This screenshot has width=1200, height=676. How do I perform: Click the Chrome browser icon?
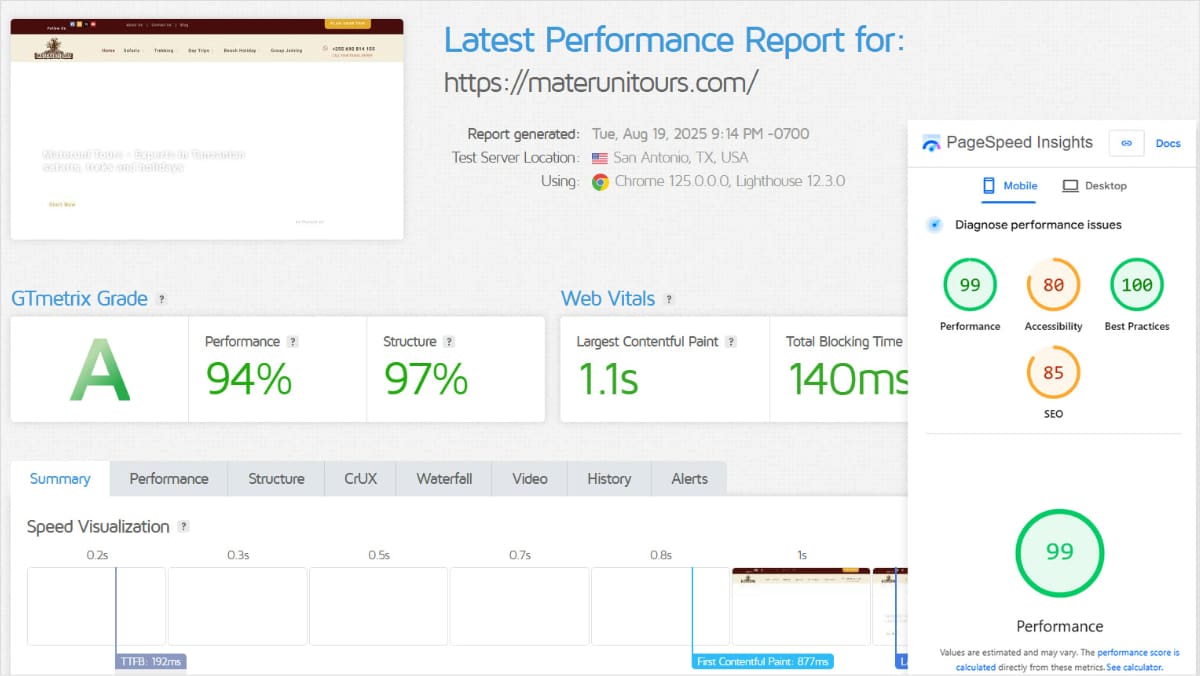(x=600, y=182)
